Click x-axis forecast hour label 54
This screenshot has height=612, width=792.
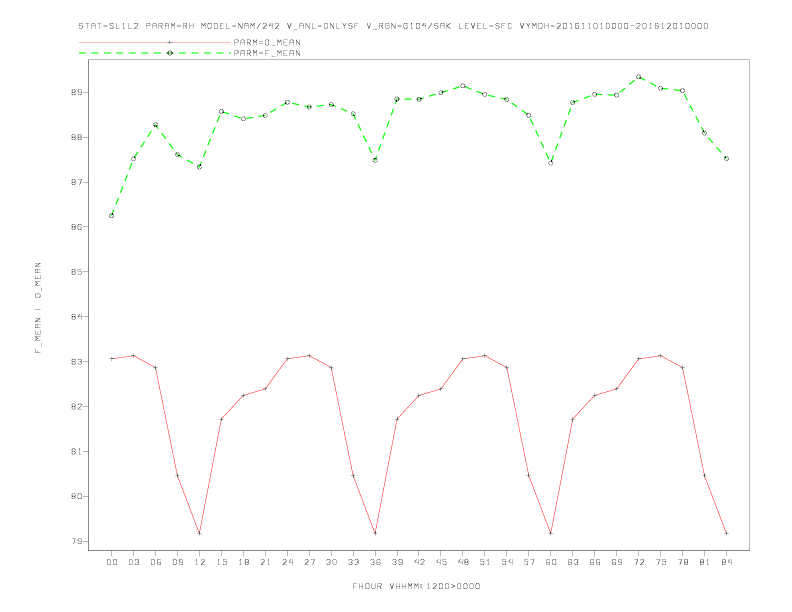[x=507, y=562]
